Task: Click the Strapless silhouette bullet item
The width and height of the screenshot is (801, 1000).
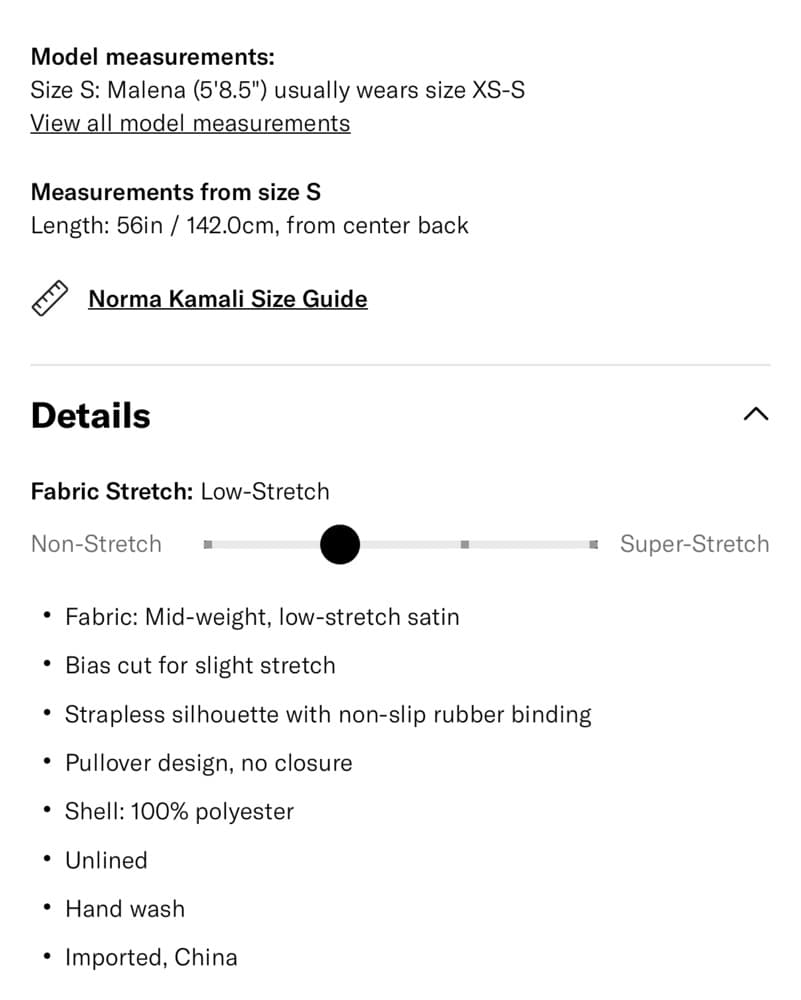Action: (328, 715)
